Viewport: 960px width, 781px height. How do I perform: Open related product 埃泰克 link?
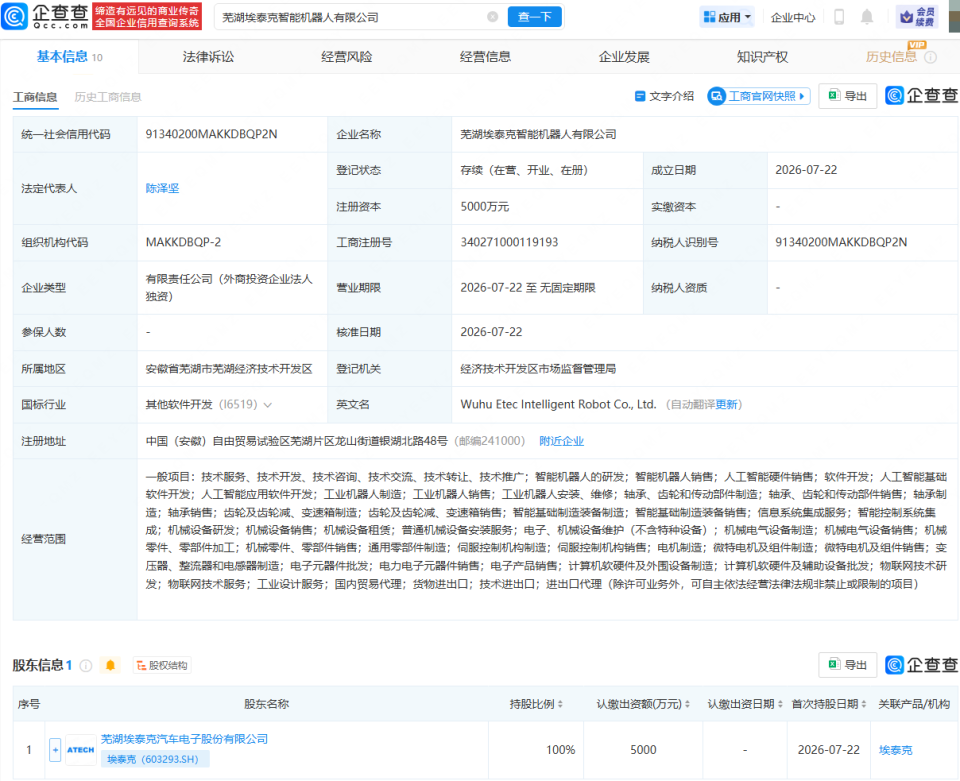coord(895,750)
